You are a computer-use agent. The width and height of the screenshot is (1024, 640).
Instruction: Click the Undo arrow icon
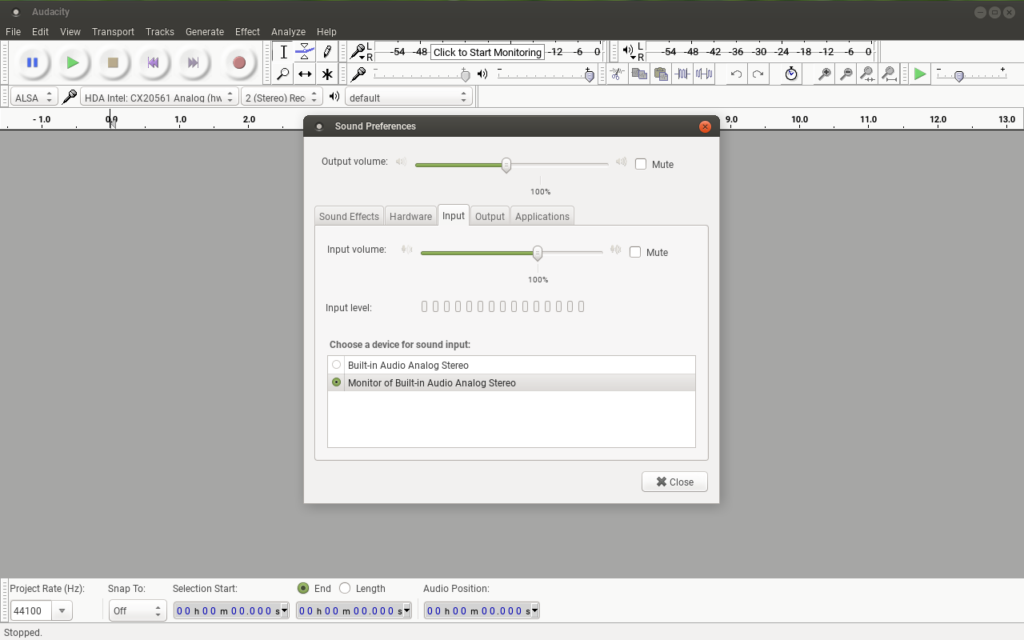736,74
